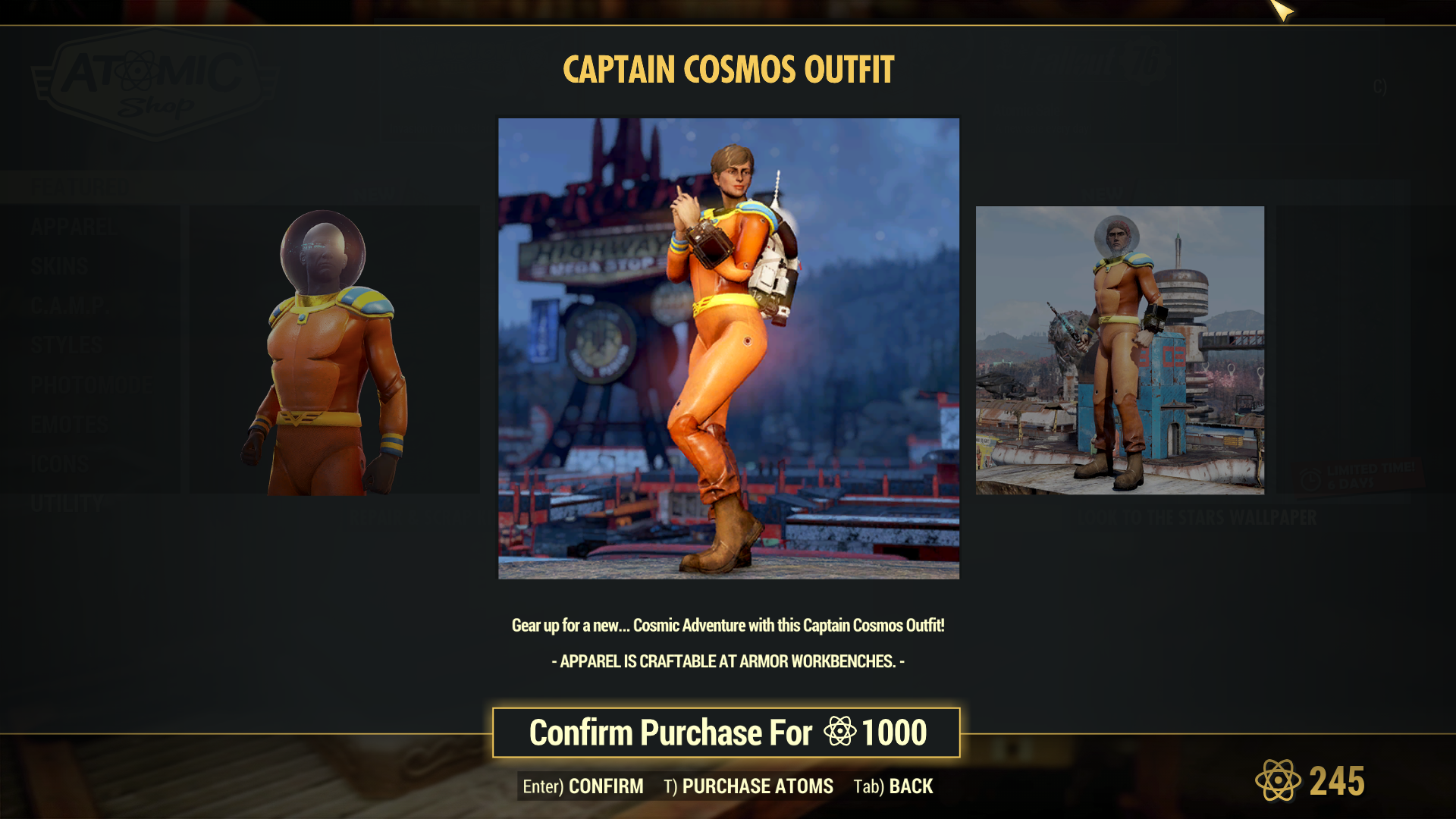Select the ICONS sidebar category
1456x819 pixels.
coord(59,463)
